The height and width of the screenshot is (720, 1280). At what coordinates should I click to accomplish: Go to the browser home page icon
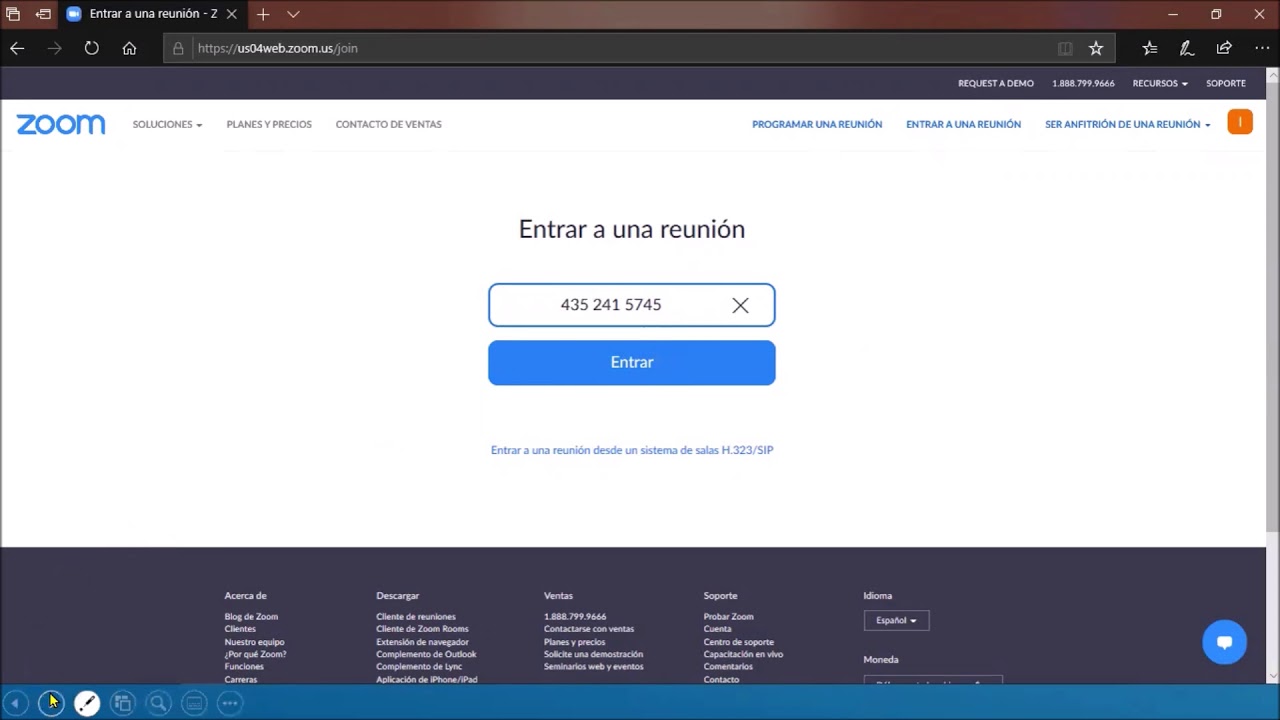coord(129,48)
